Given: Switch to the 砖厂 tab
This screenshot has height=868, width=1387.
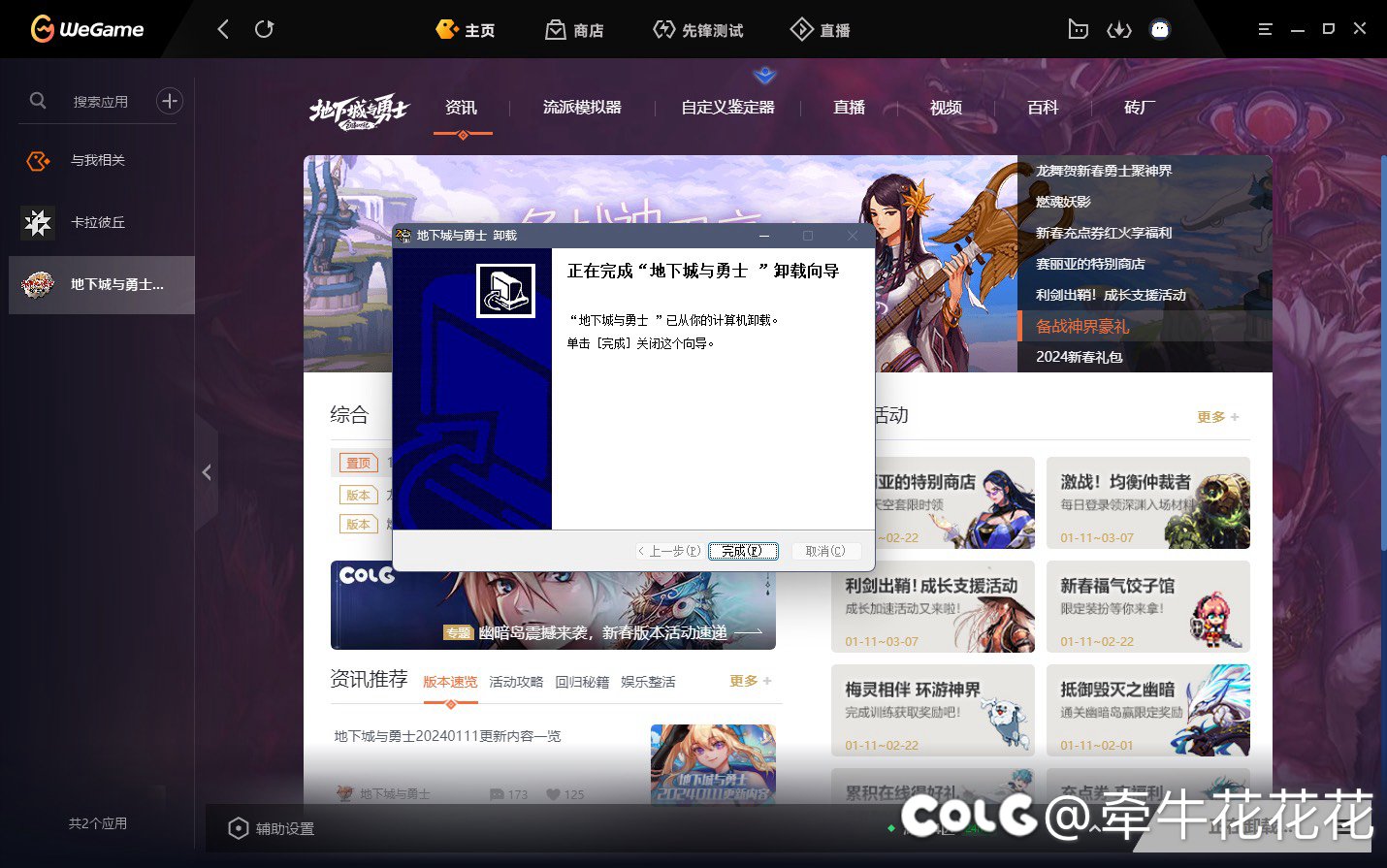Looking at the screenshot, I should pos(1140,108).
